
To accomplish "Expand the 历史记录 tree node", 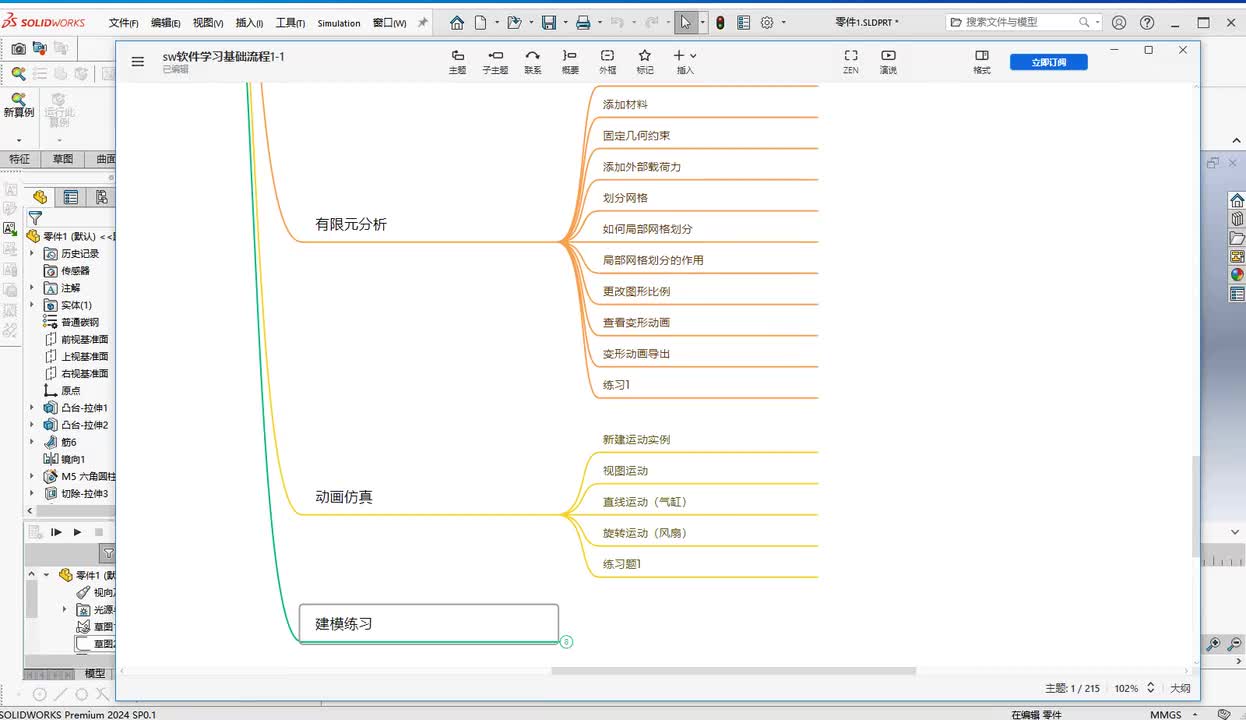I will tap(32, 254).
